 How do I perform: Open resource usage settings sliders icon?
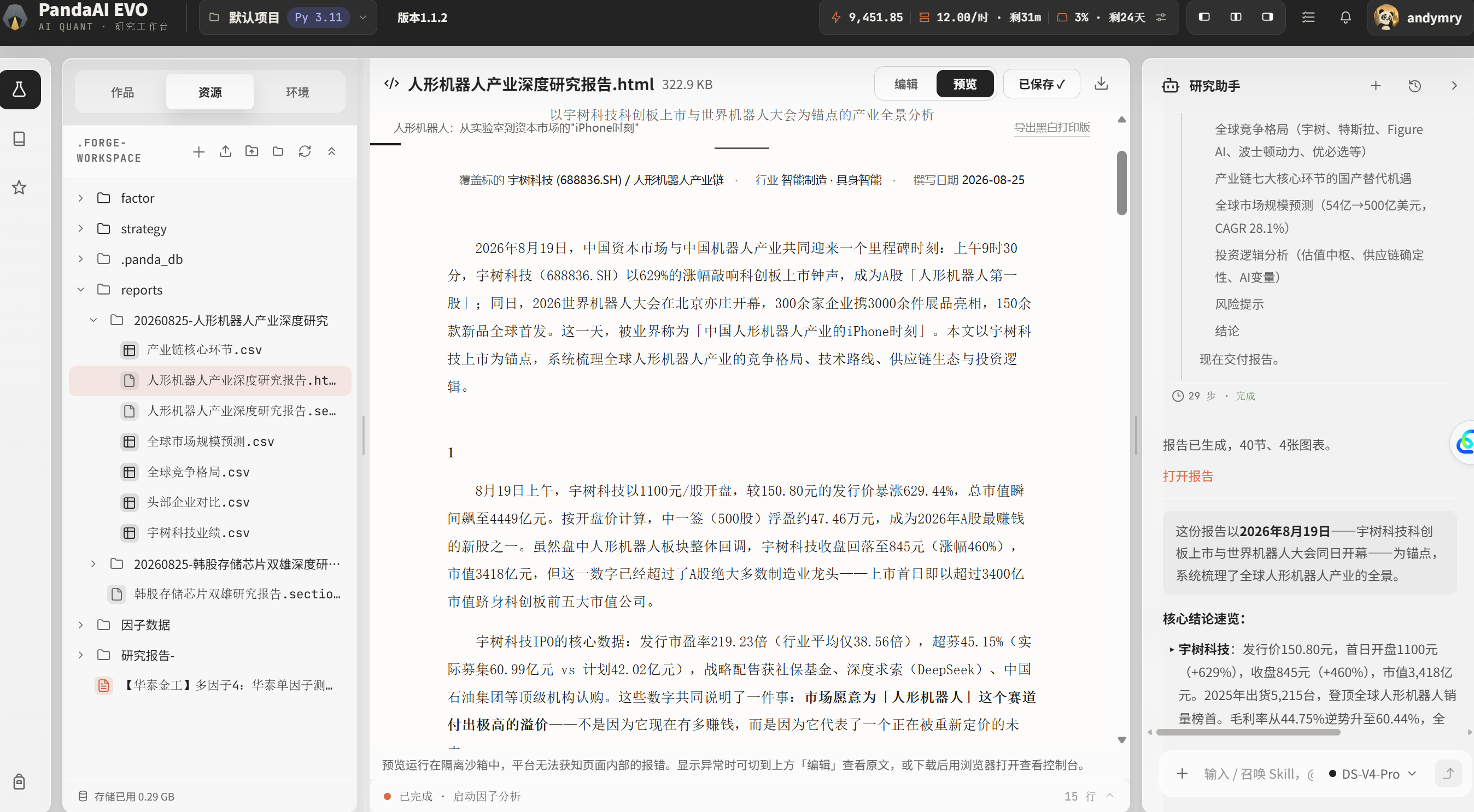[1161, 17]
